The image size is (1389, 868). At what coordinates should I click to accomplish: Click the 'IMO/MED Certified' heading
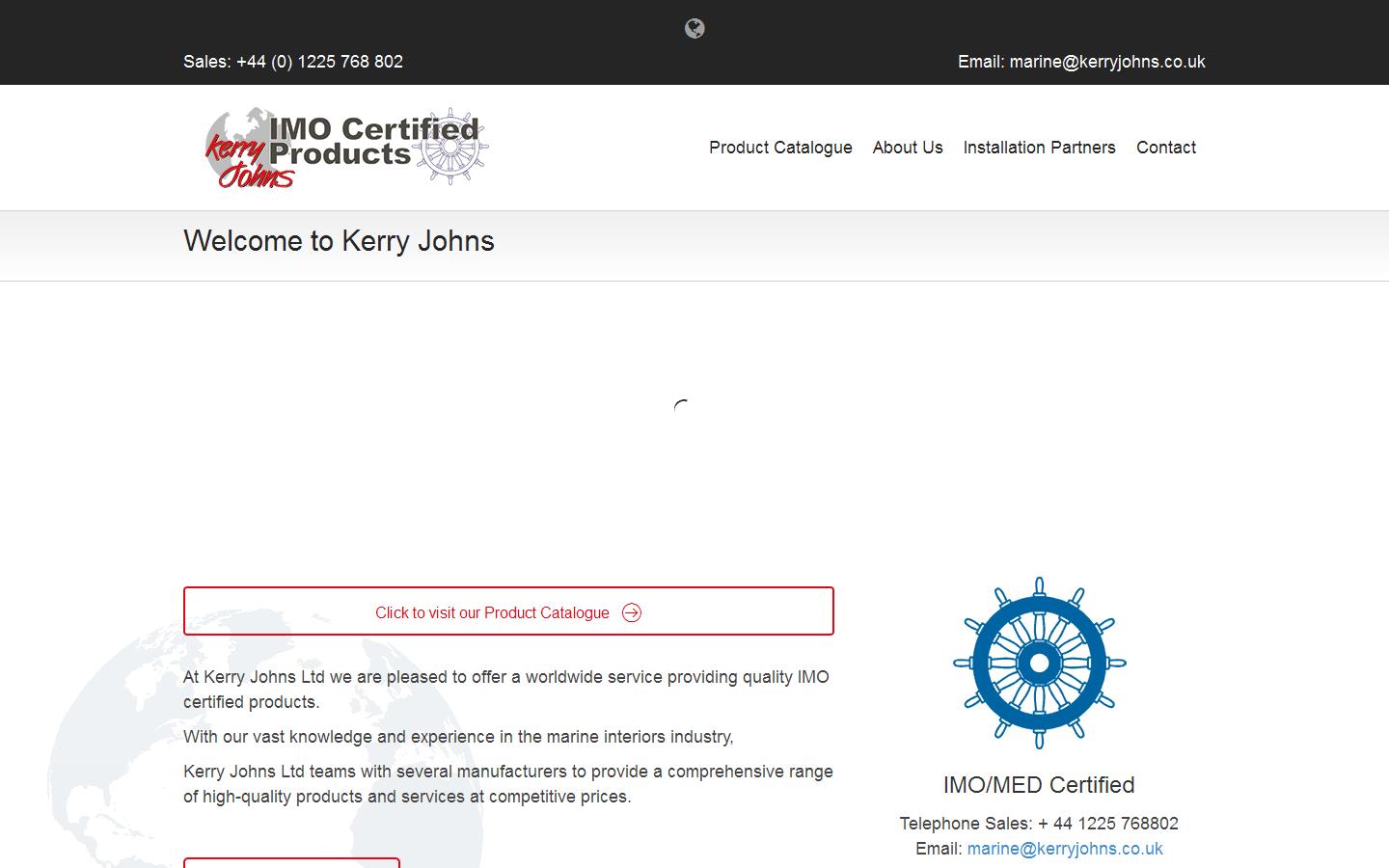click(1039, 785)
